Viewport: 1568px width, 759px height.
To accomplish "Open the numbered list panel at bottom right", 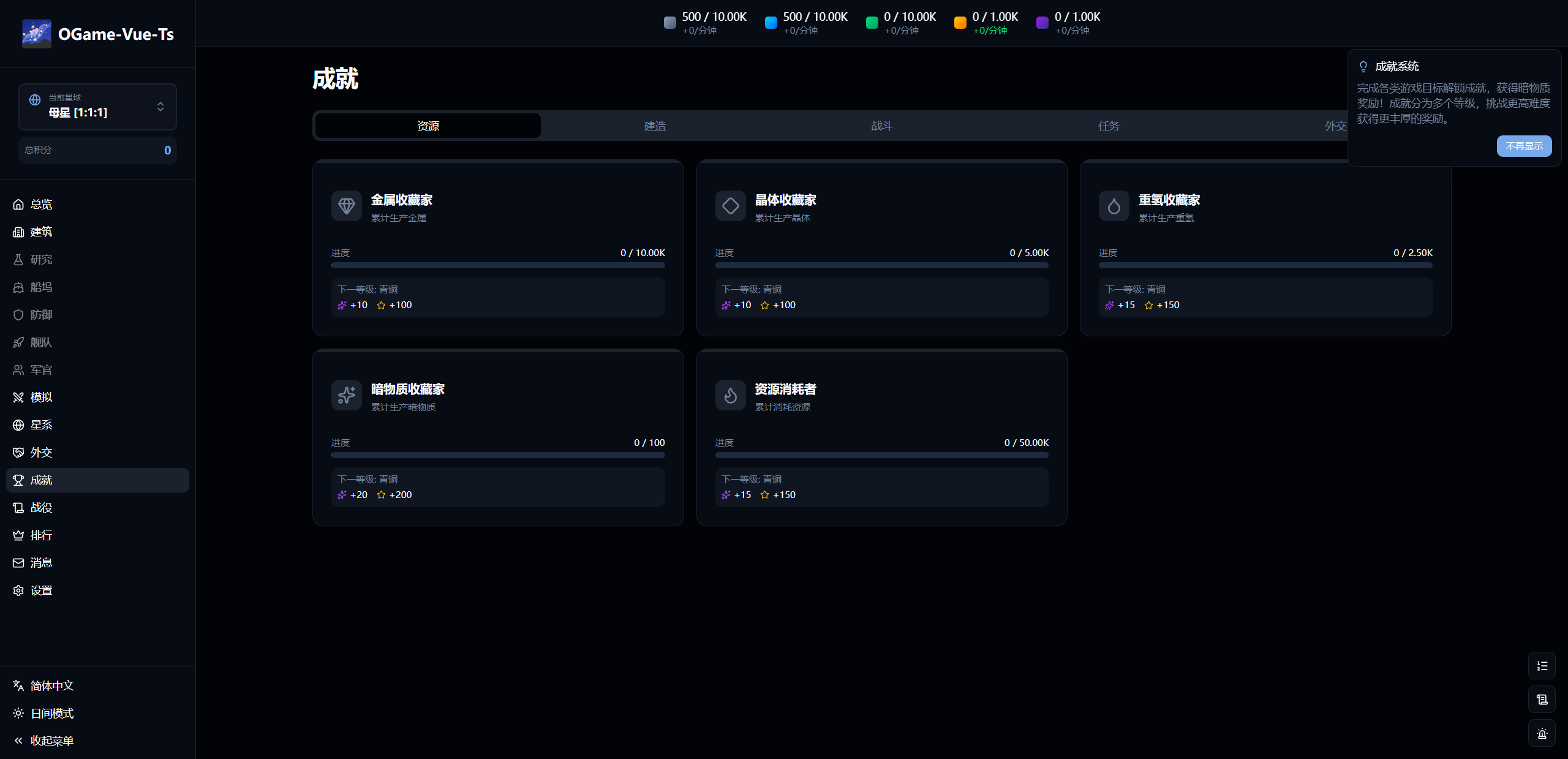I will [1542, 666].
